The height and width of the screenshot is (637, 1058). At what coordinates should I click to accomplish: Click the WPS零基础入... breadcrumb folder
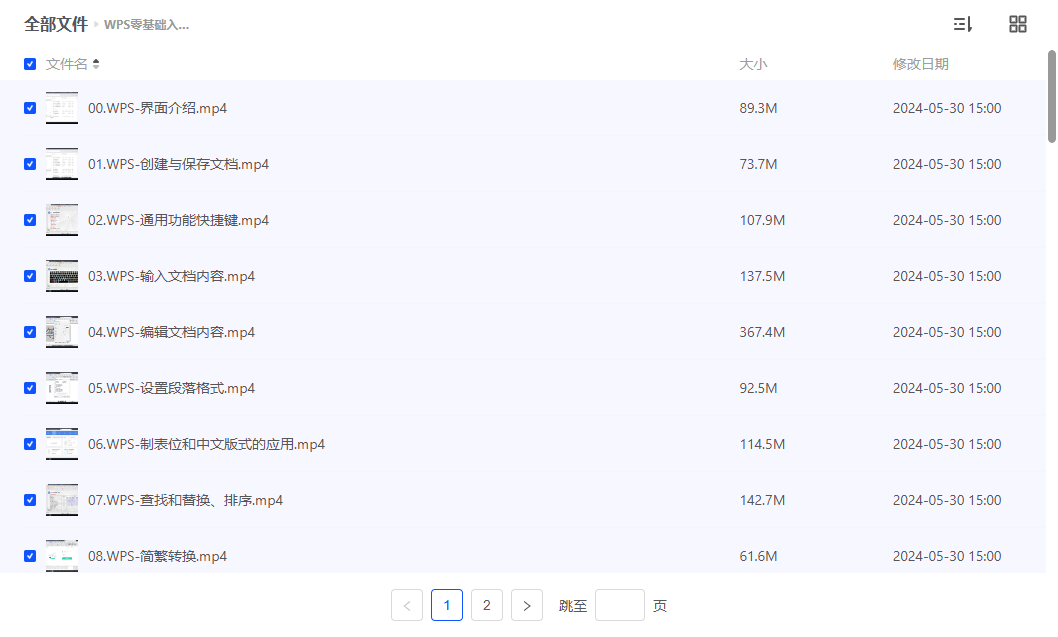[x=146, y=25]
